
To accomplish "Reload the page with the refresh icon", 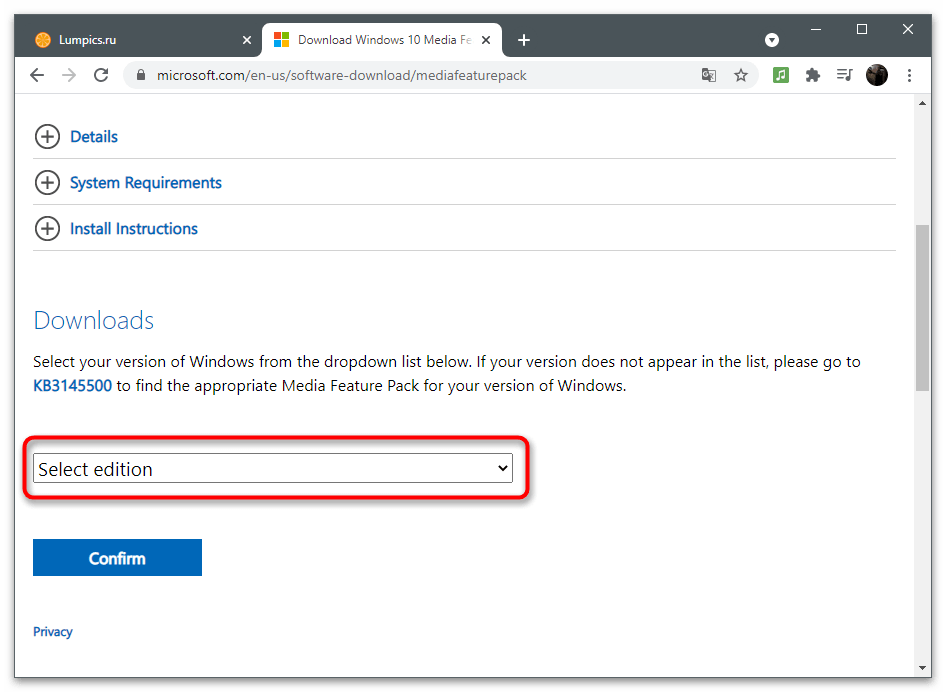I will click(x=101, y=75).
